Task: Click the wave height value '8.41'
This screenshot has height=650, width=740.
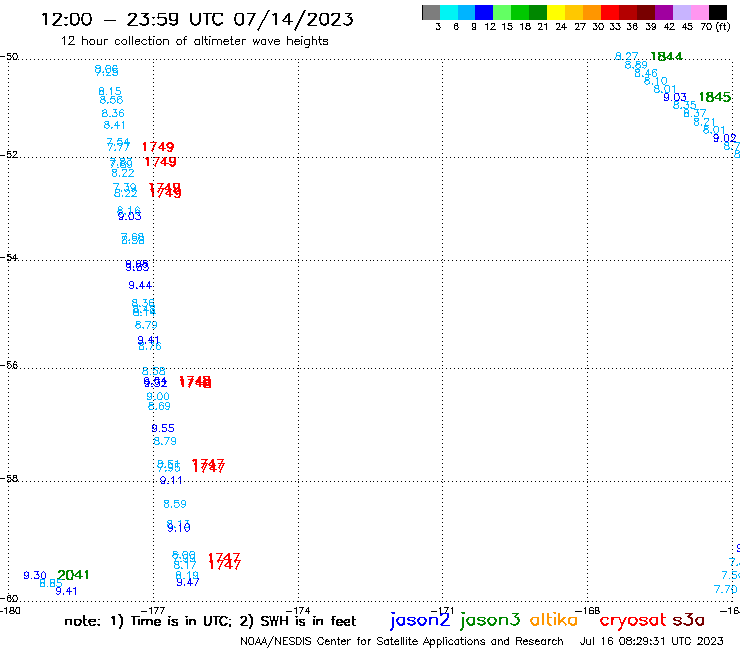Action: pyautogui.click(x=114, y=125)
